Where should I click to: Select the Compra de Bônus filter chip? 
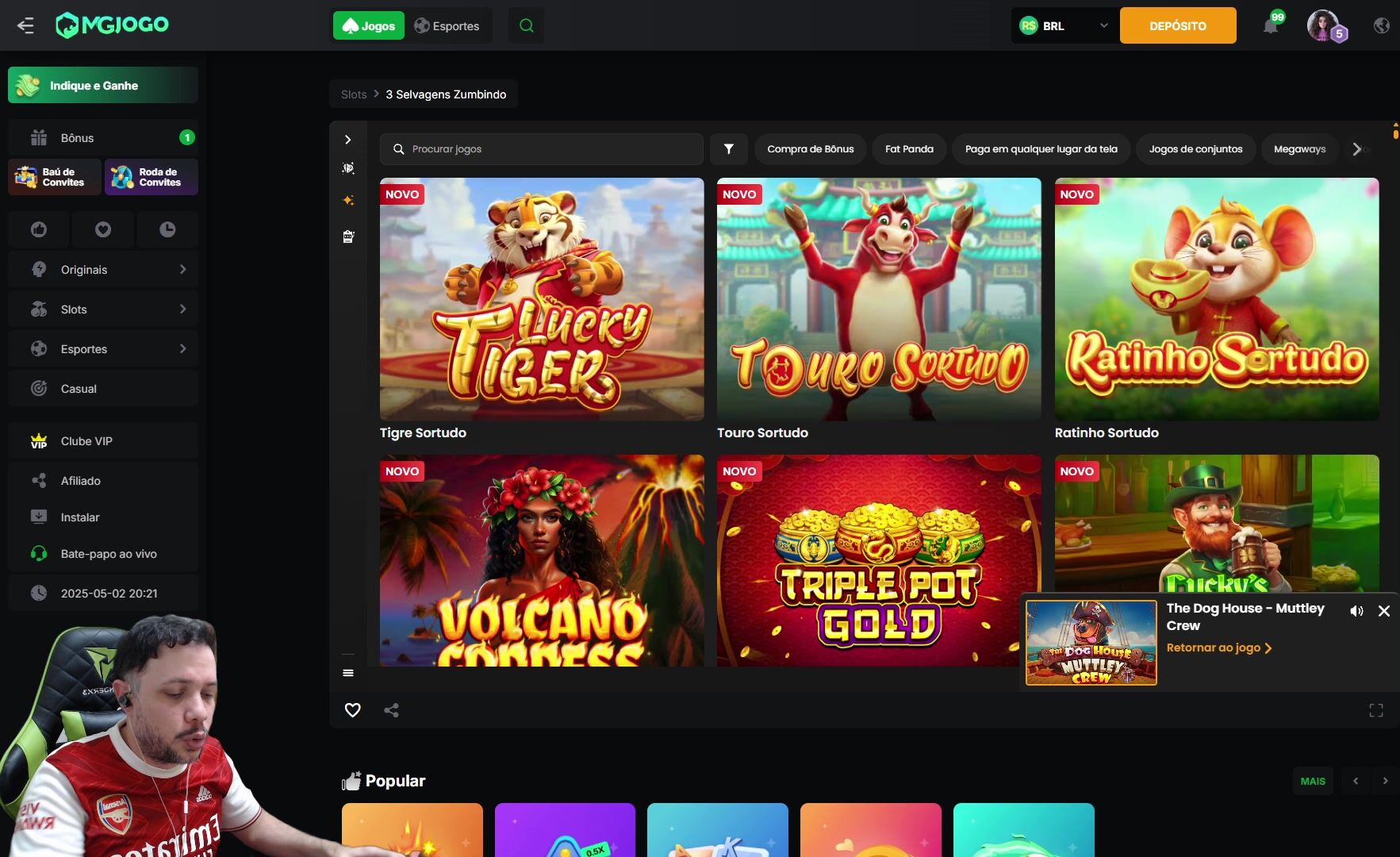[811, 148]
